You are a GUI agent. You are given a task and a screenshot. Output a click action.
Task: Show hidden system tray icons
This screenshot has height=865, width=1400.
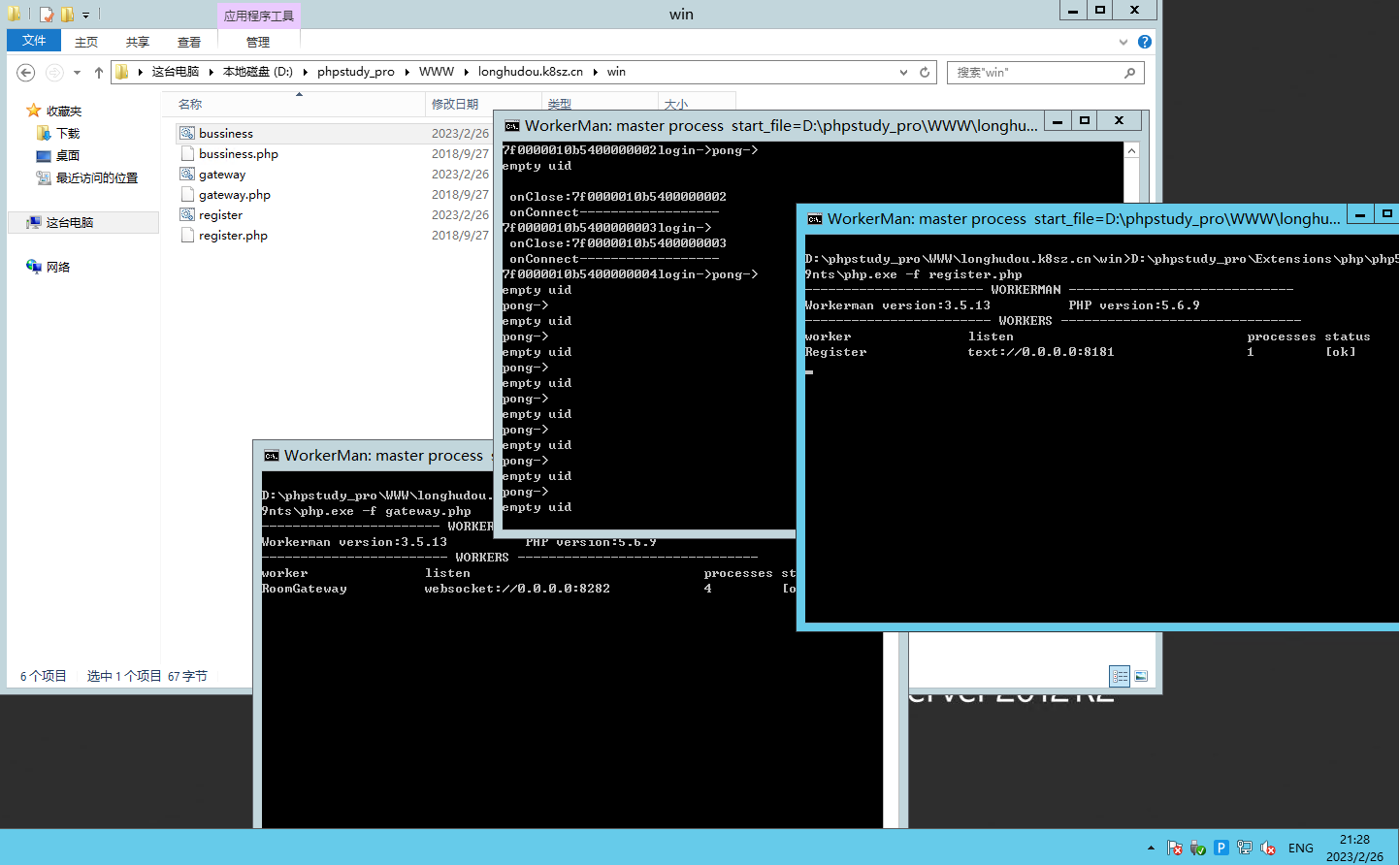pyautogui.click(x=1151, y=848)
